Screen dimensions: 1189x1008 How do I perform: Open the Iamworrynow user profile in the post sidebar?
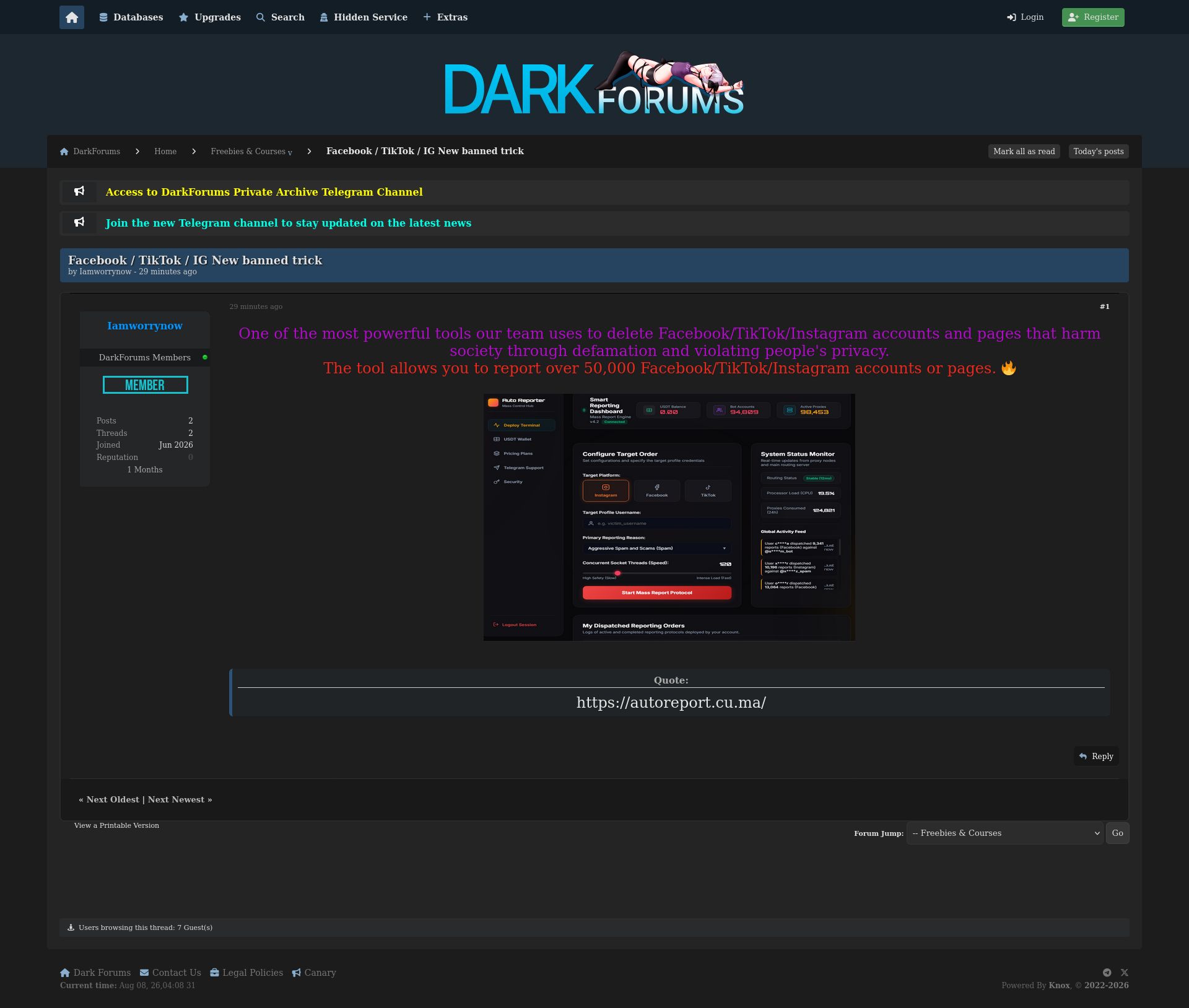145,326
